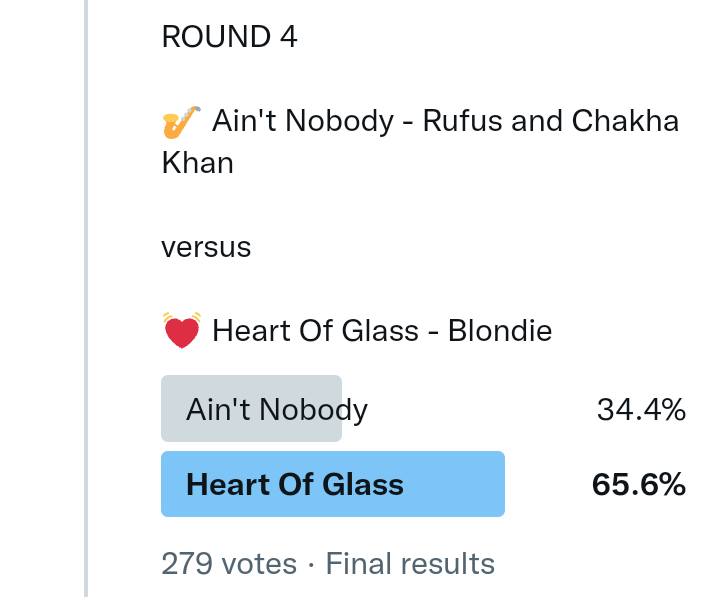The height and width of the screenshot is (597, 720).
Task: Select the blue Heart Of Glass bar
Action: coord(332,484)
